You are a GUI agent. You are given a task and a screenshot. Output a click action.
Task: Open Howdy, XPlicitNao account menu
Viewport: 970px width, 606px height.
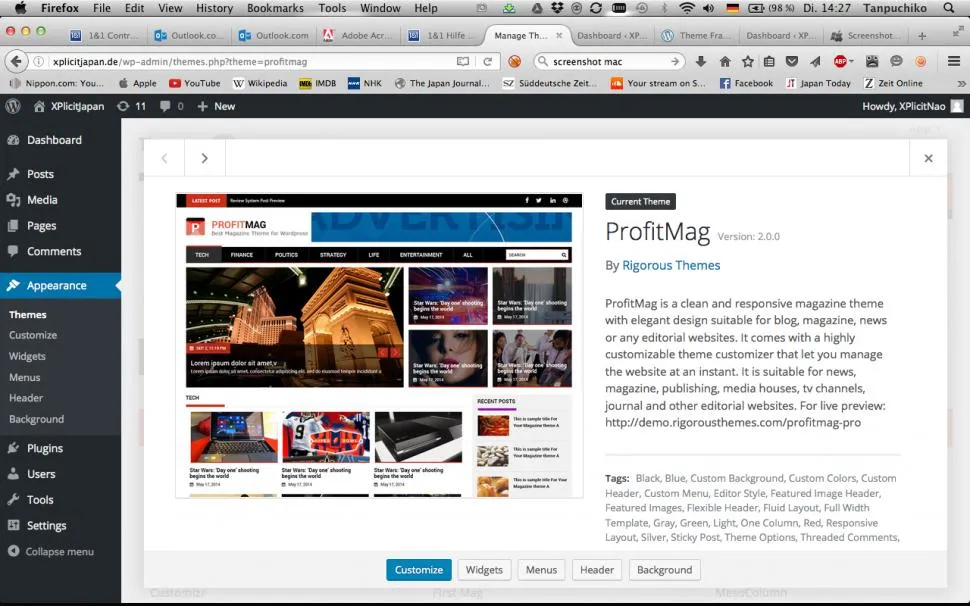[x=912, y=106]
